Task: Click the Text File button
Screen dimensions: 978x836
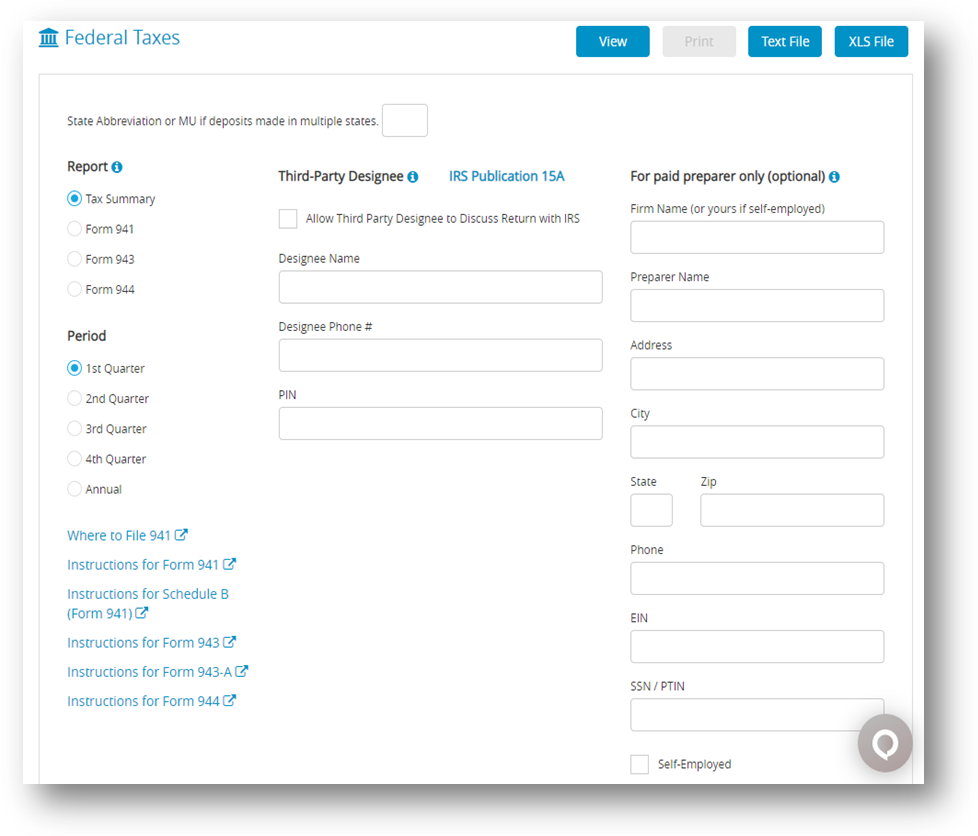Action: click(x=784, y=41)
